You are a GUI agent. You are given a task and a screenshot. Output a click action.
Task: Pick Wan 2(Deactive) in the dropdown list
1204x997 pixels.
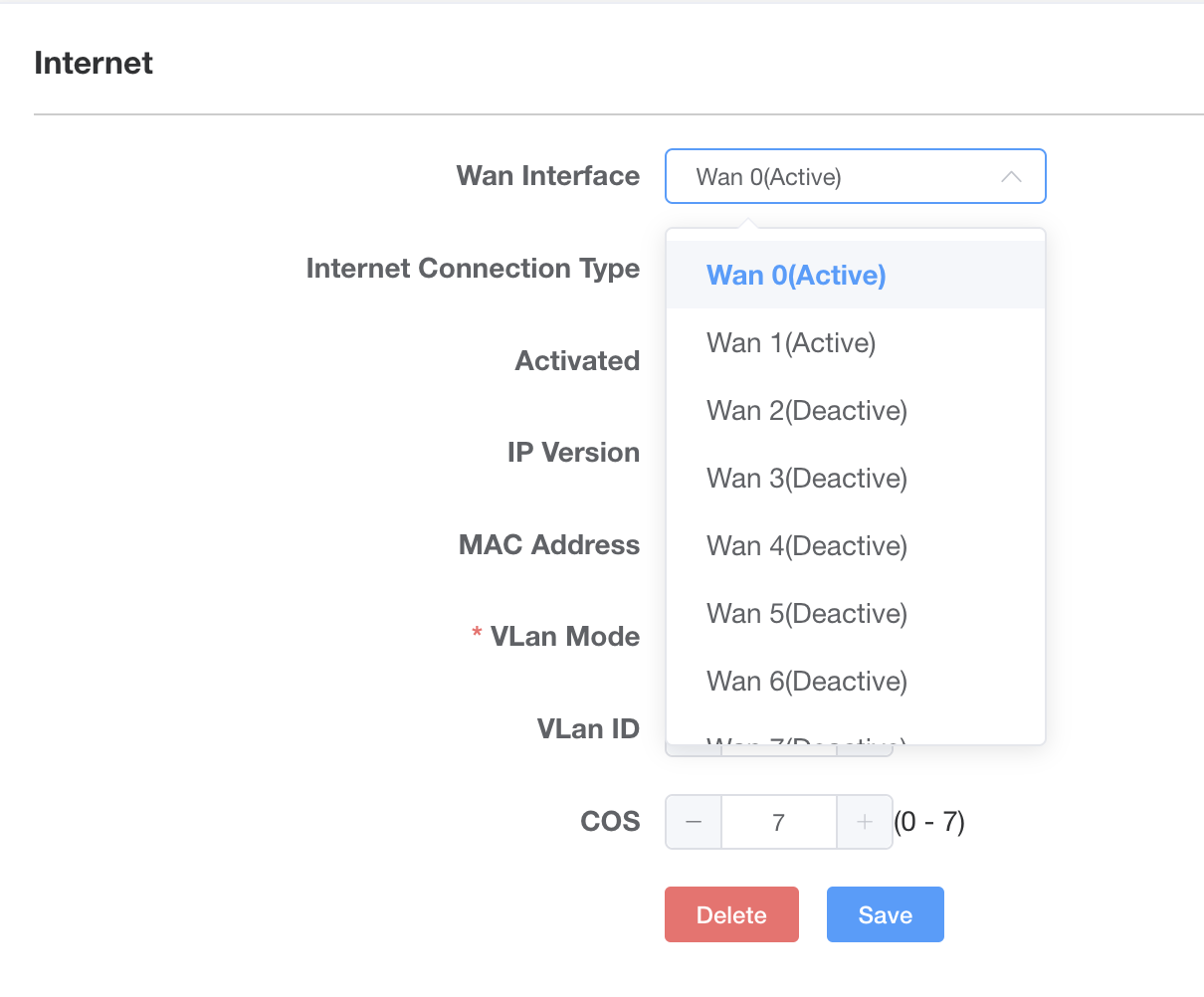click(807, 411)
